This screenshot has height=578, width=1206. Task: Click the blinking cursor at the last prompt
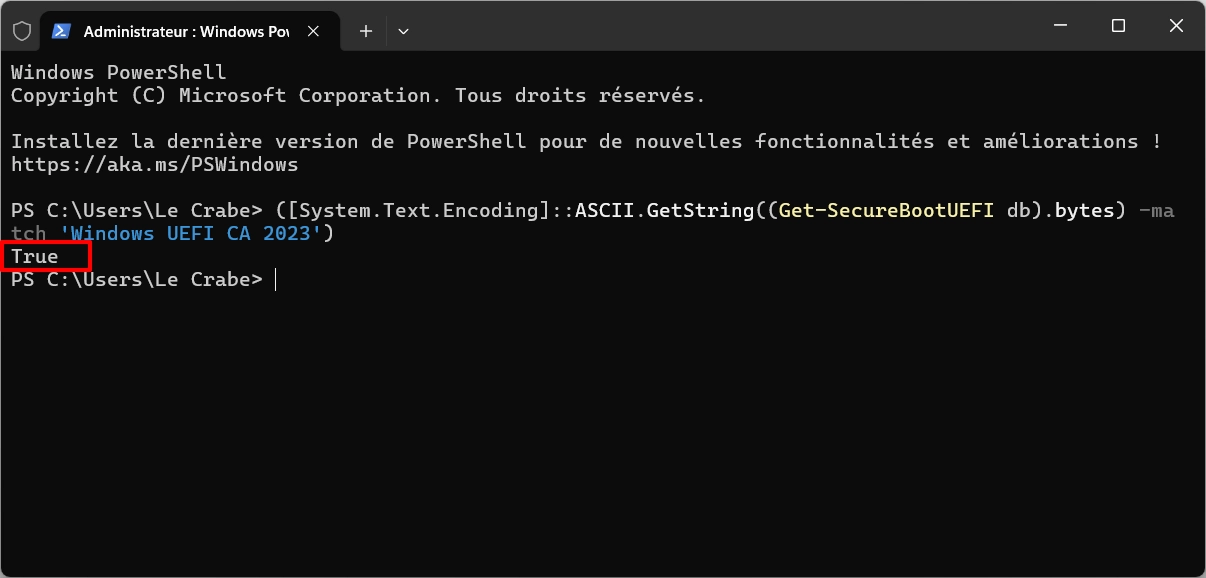(275, 280)
